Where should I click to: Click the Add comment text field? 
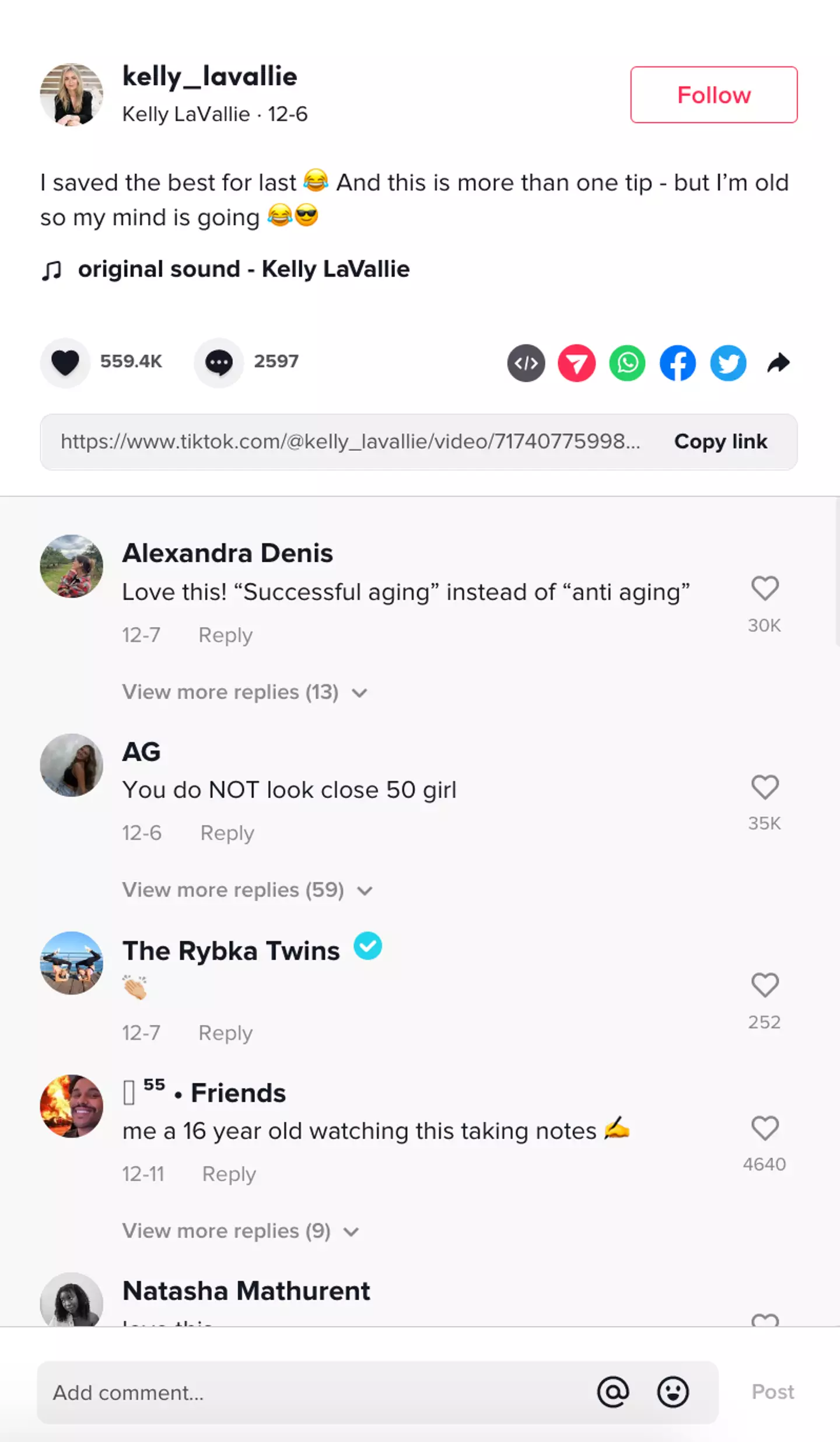315,1392
